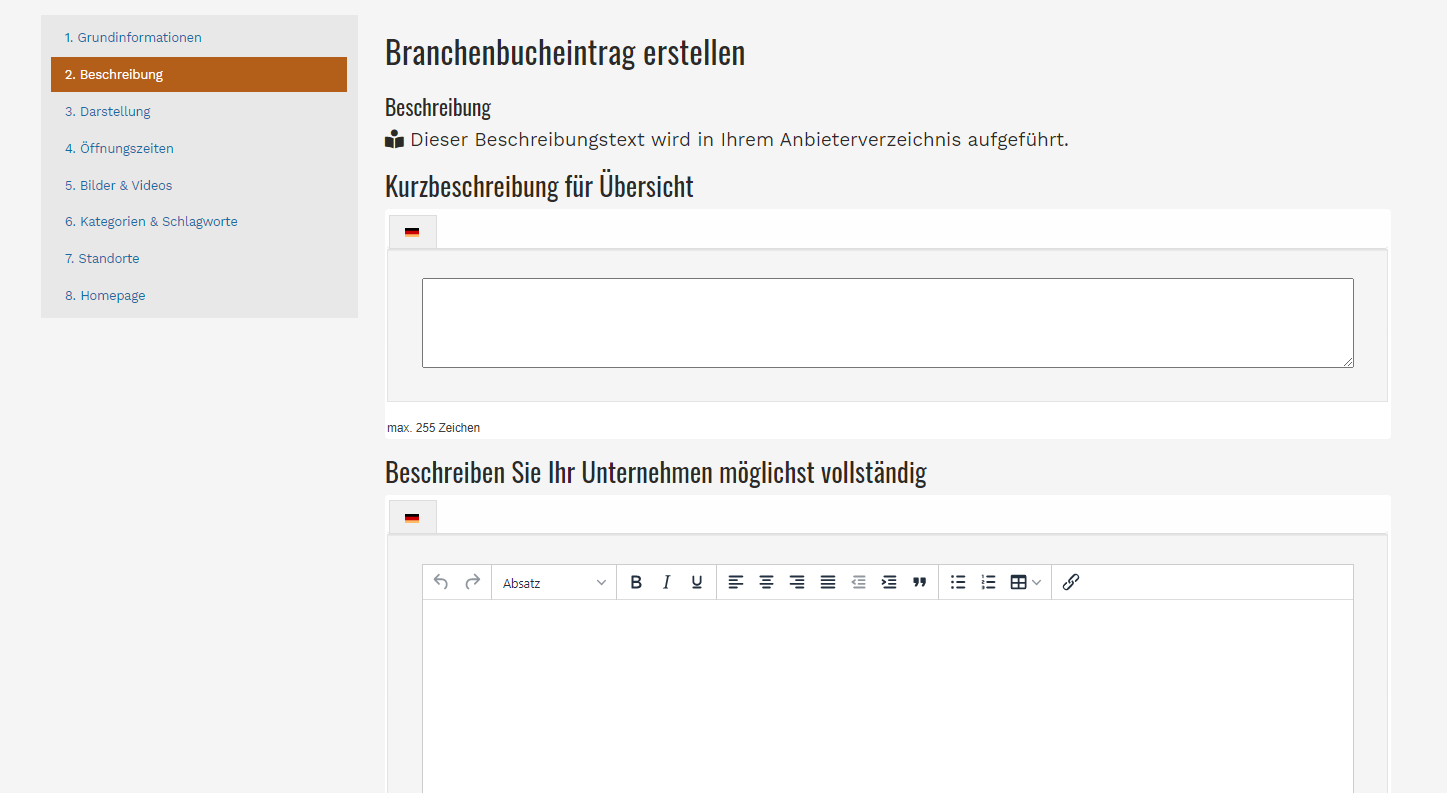Open step 3. Darstellung
Image resolution: width=1447 pixels, height=793 pixels.
click(199, 112)
